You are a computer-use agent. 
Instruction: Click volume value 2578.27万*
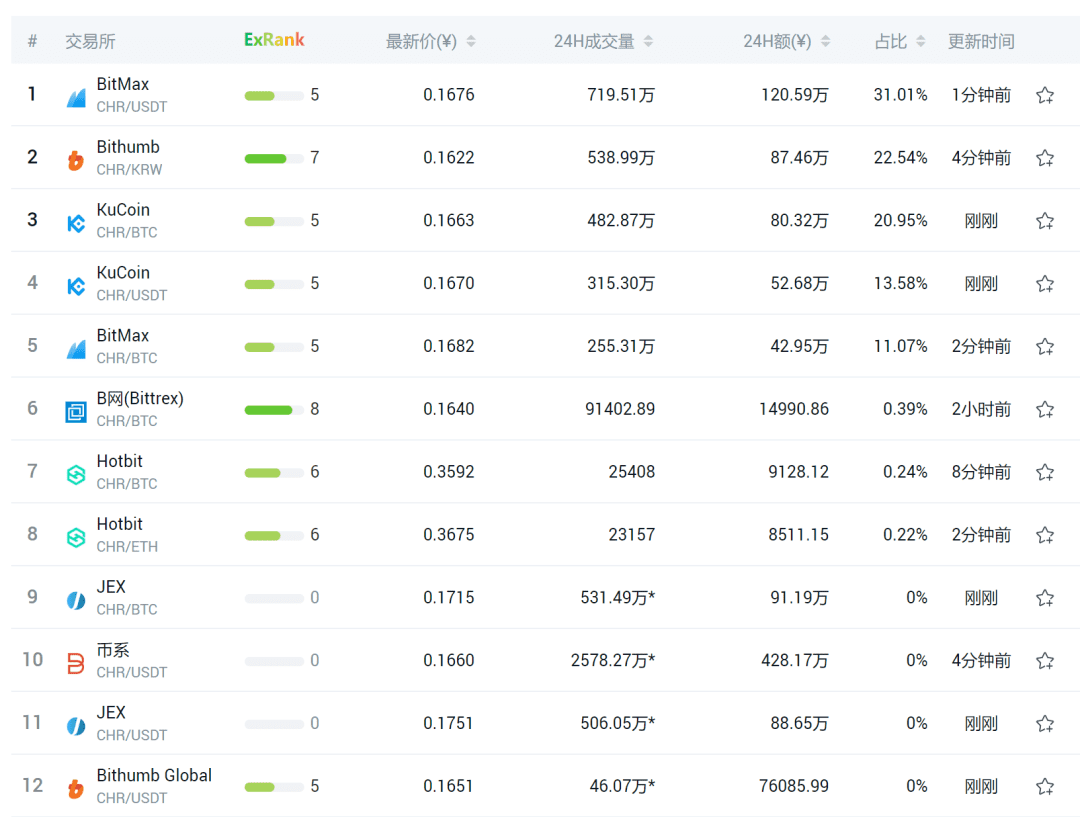click(x=613, y=661)
